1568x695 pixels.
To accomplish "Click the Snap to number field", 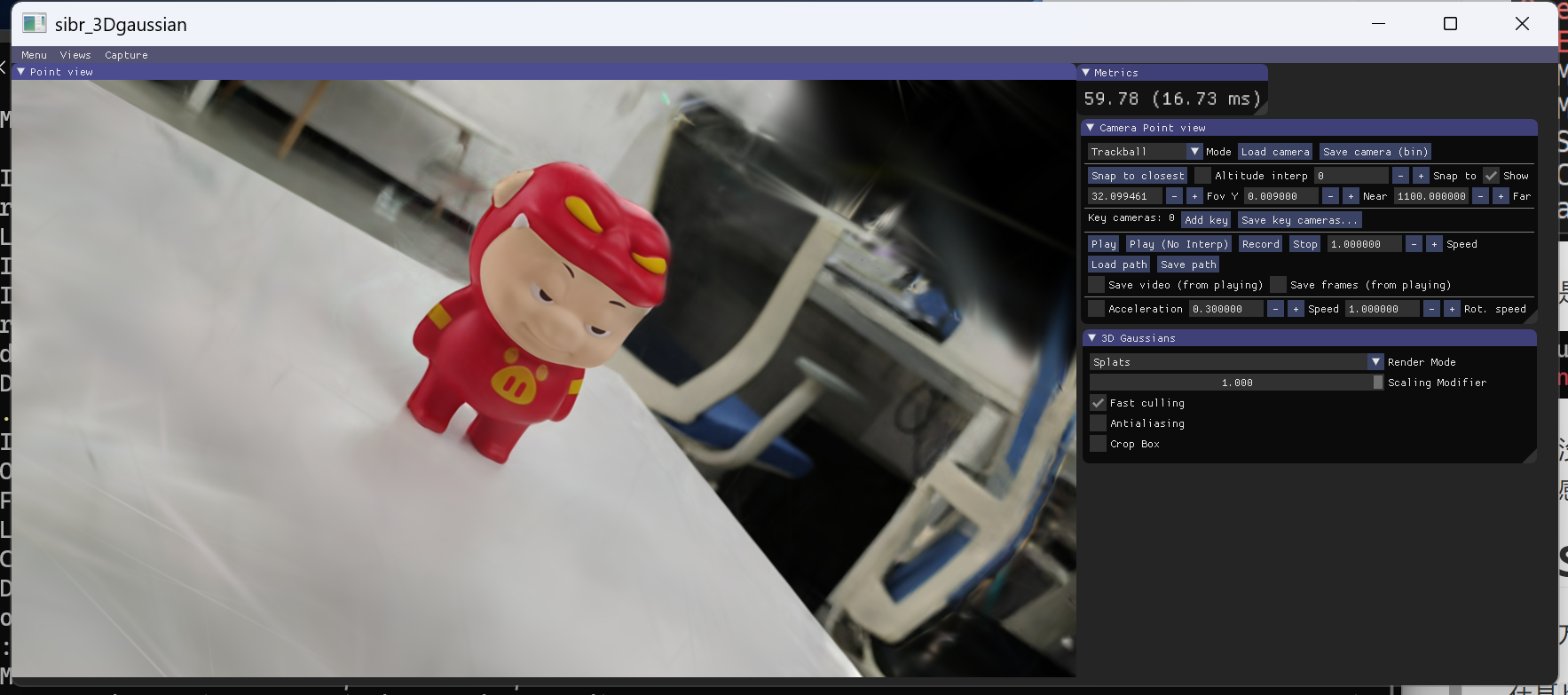I will tap(1351, 176).
